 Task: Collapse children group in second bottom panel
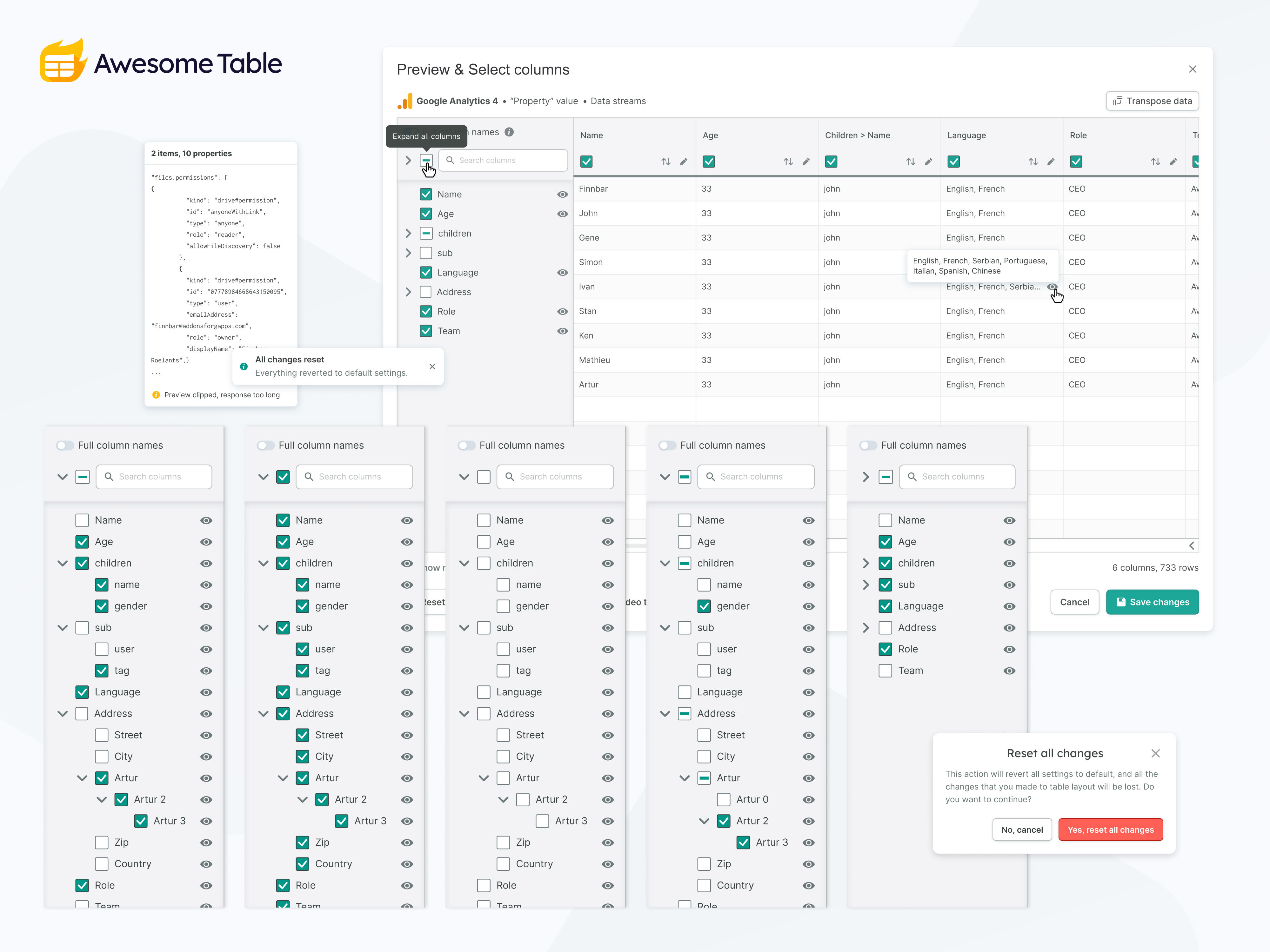coord(264,563)
